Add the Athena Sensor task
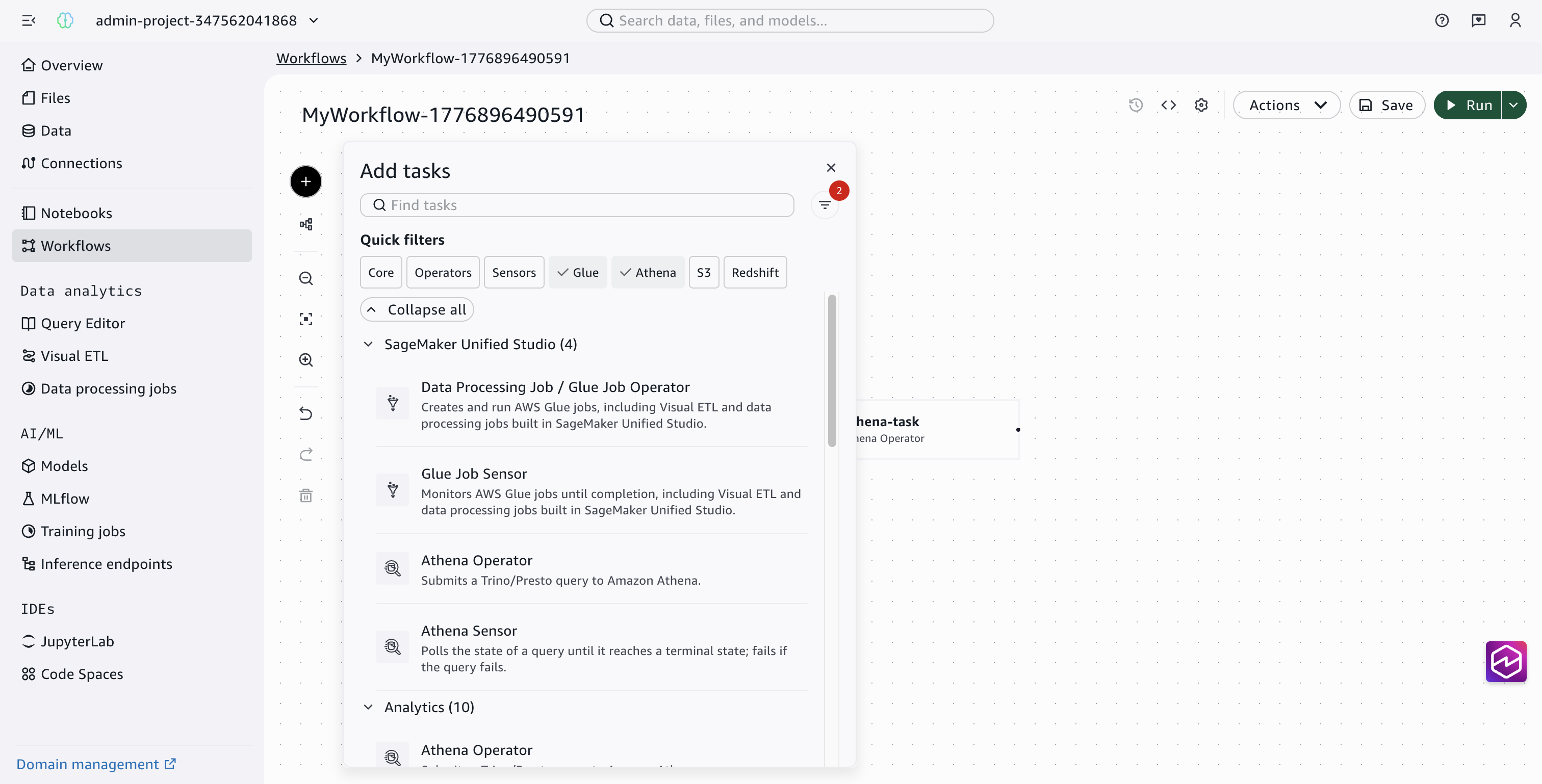Screen dimensions: 1542x784 click(x=592, y=647)
